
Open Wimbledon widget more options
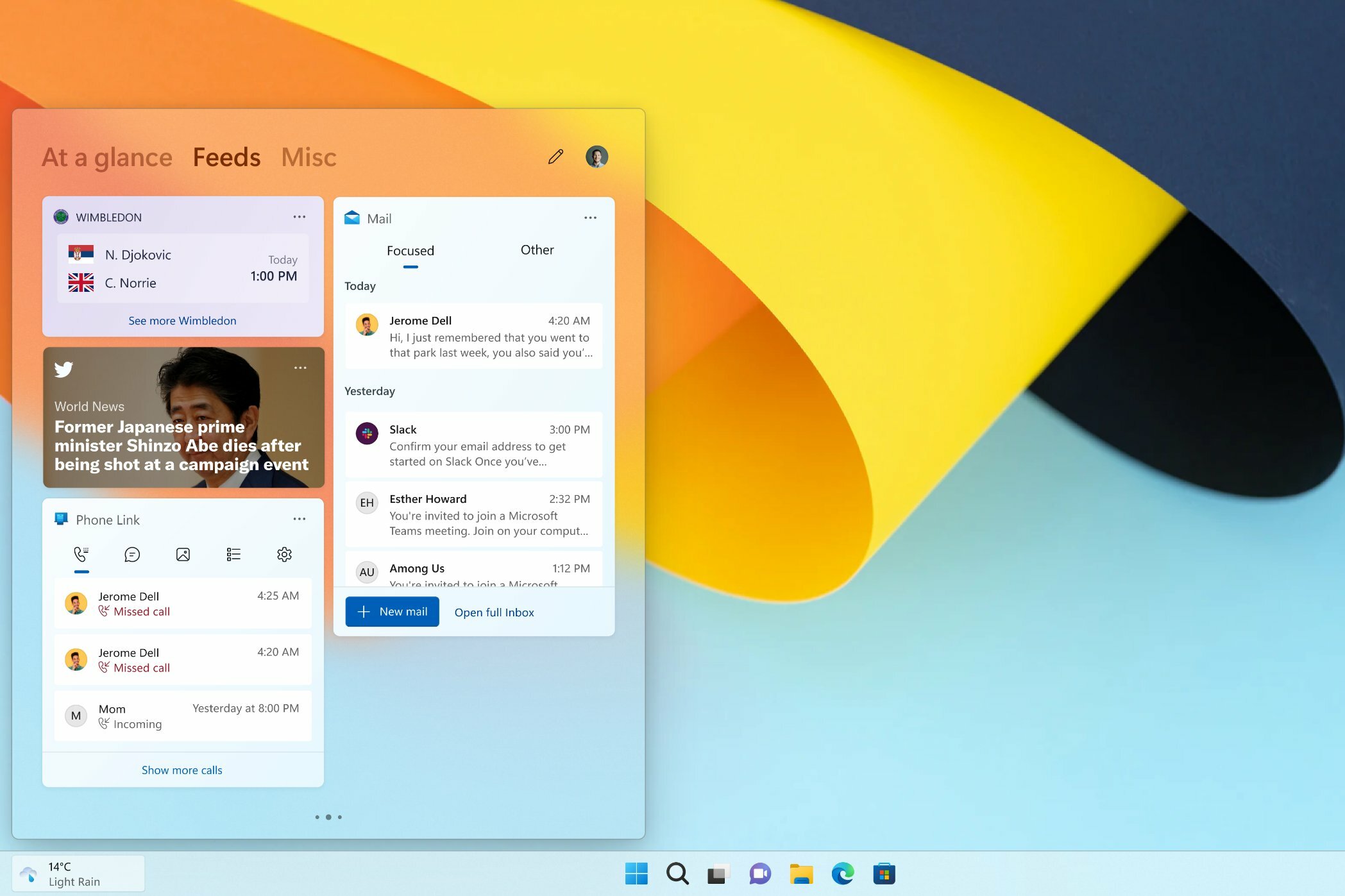click(x=299, y=217)
